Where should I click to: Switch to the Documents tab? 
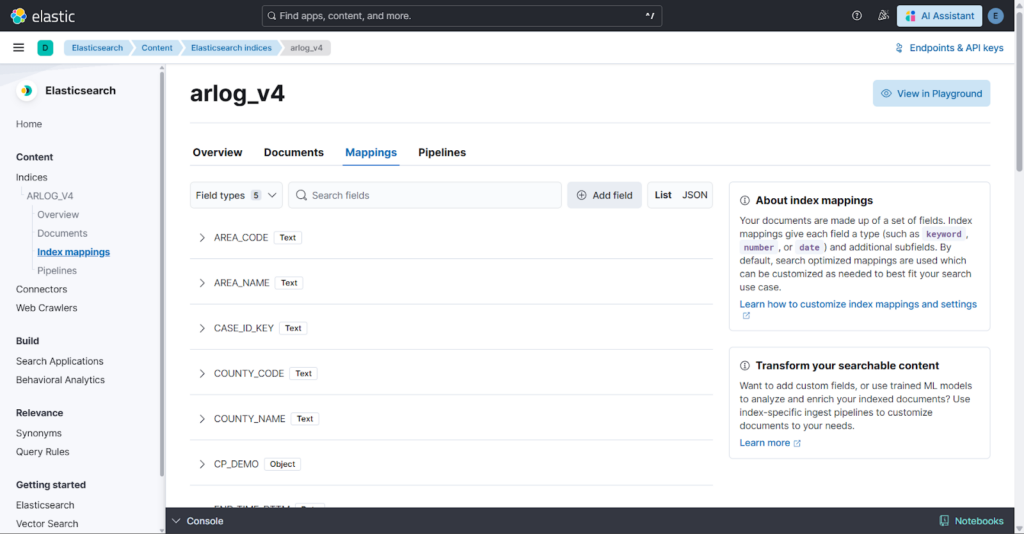[x=293, y=153]
